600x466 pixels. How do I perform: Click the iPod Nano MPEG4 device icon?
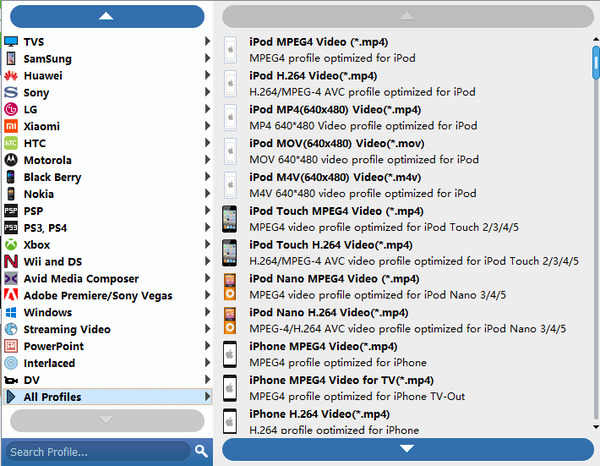pyautogui.click(x=230, y=286)
